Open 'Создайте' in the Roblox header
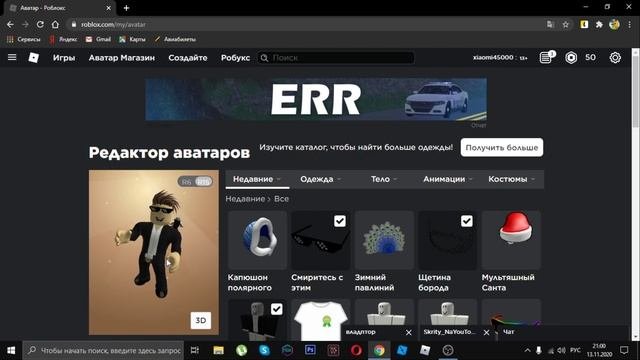 [188, 58]
